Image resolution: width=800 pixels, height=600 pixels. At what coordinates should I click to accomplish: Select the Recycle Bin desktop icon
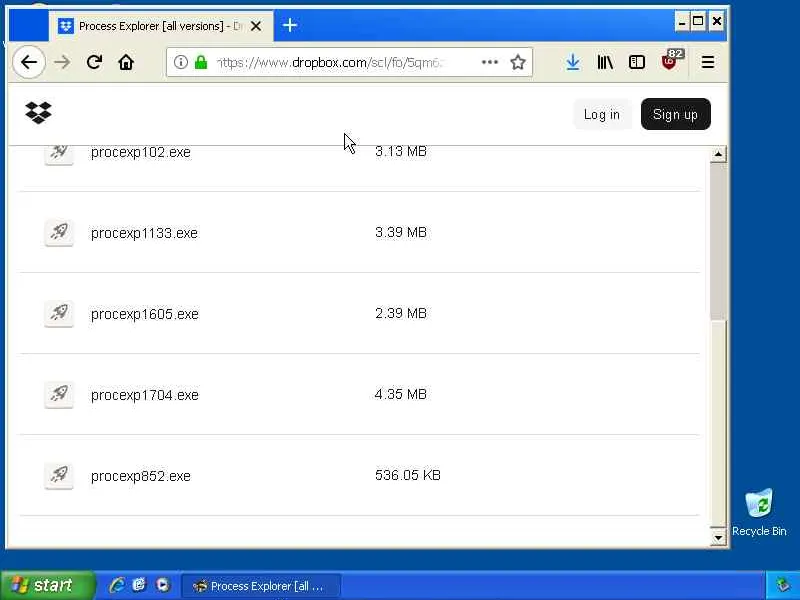point(759,512)
